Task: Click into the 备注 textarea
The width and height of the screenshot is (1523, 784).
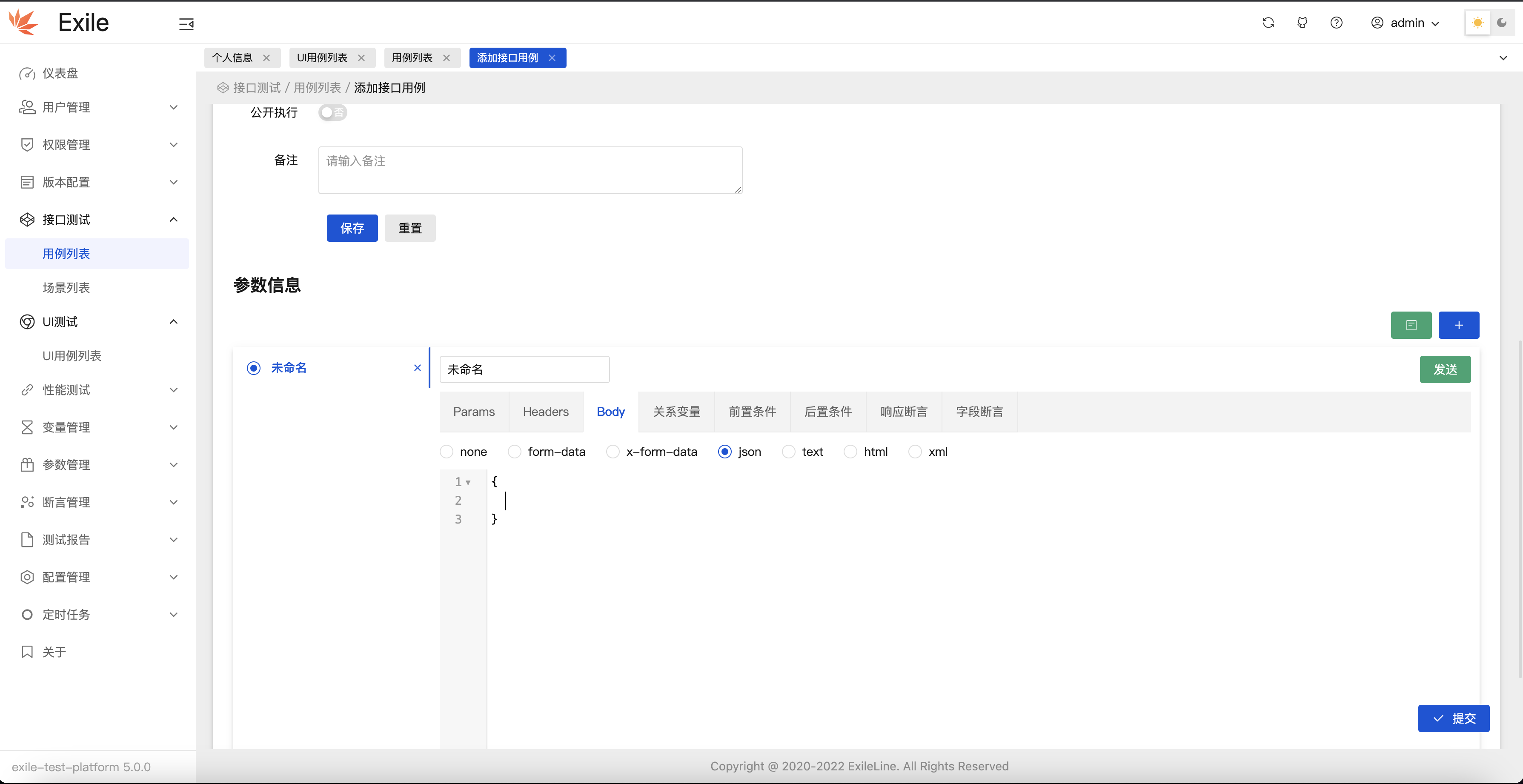Action: pos(530,170)
